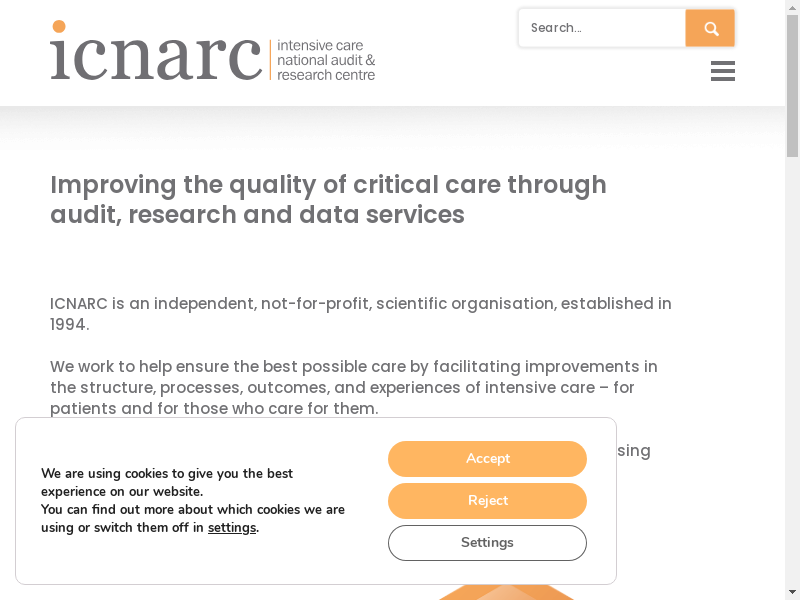Accept cookies on the banner

pyautogui.click(x=487, y=459)
